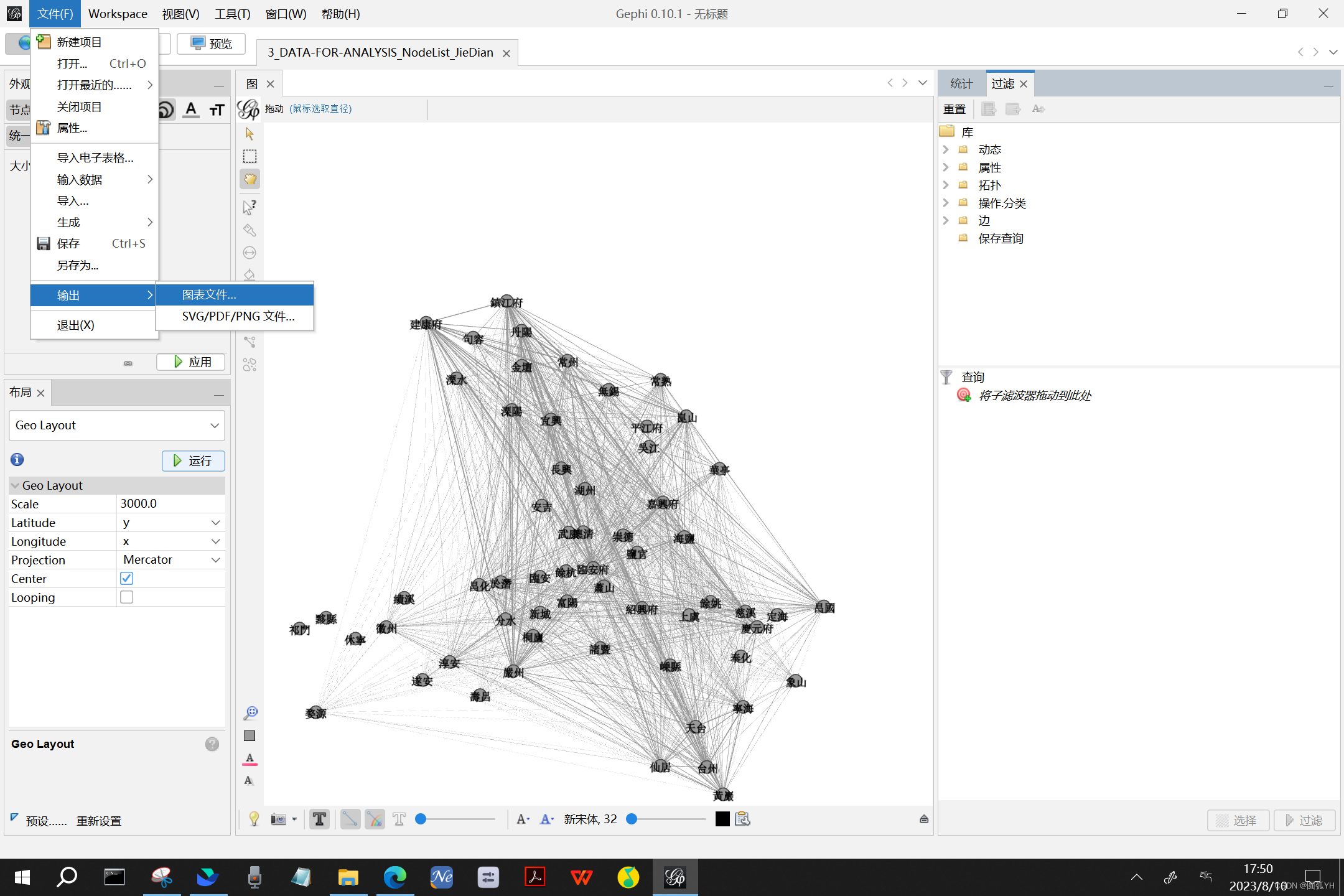Viewport: 1344px width, 896px height.
Task: Expand the 拓扑 filter category
Action: click(946, 185)
